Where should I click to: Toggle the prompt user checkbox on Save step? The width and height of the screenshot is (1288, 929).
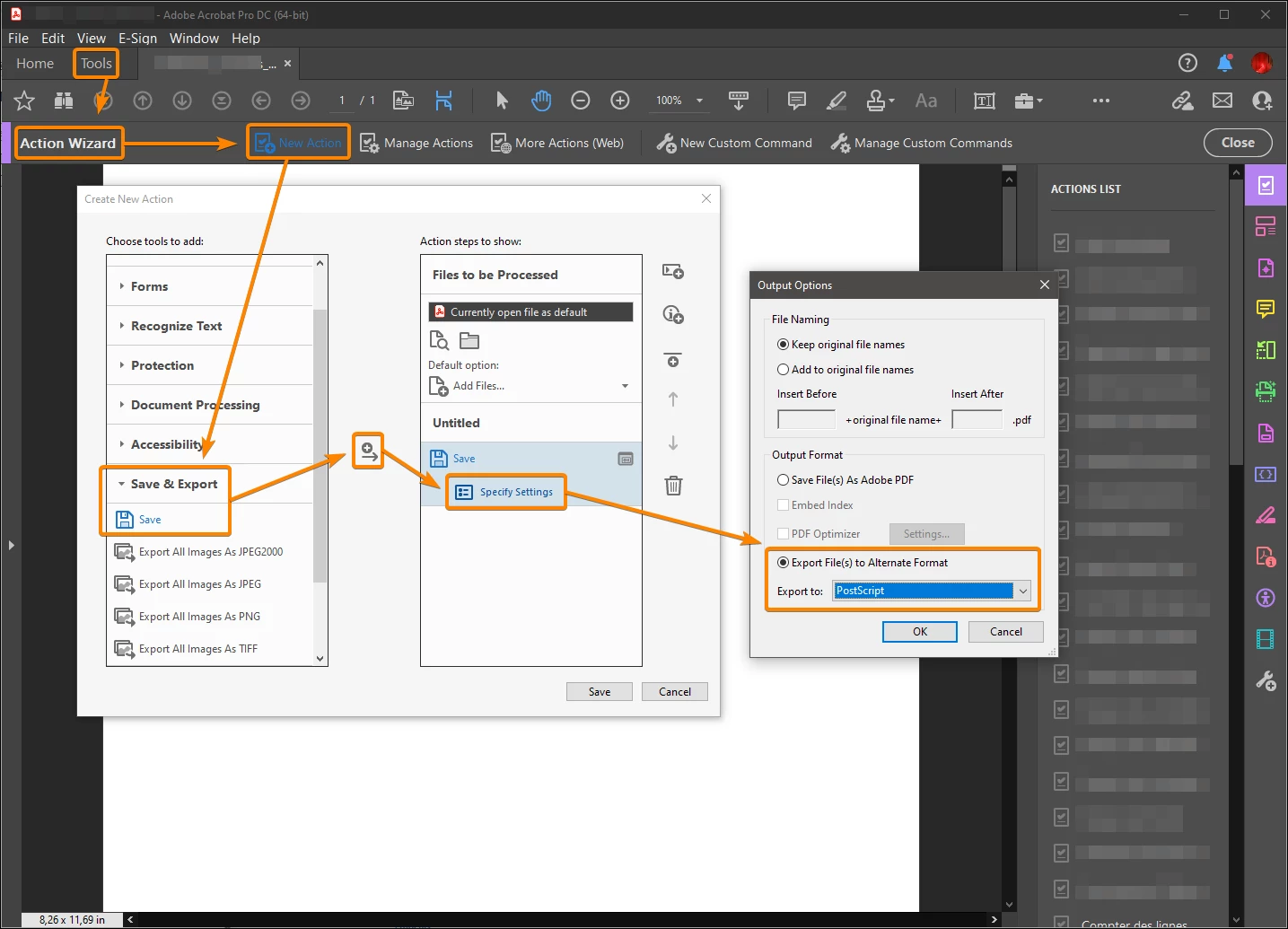[x=626, y=459]
